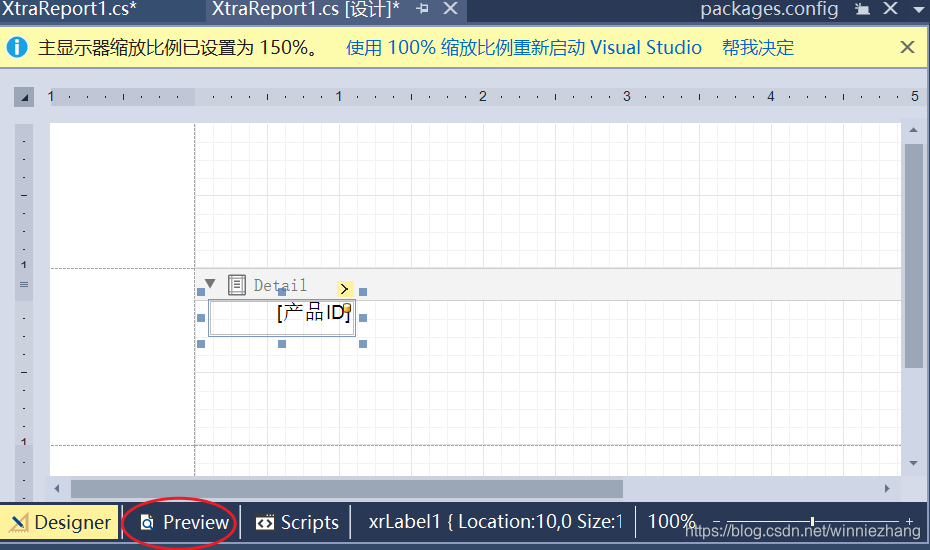Dismiss the yellow scaling notification bar

coord(907,47)
